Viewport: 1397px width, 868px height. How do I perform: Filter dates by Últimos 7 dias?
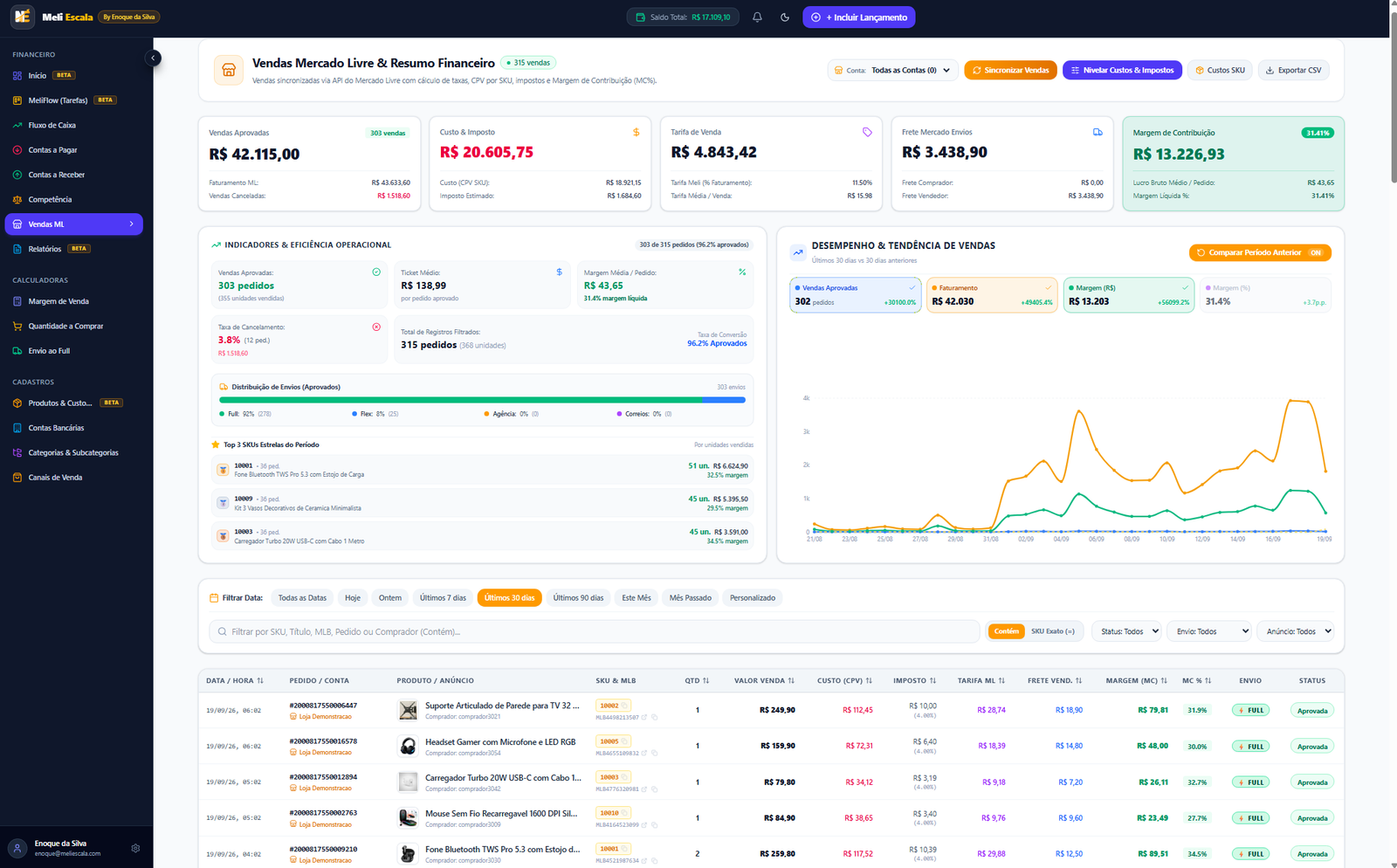tap(443, 598)
